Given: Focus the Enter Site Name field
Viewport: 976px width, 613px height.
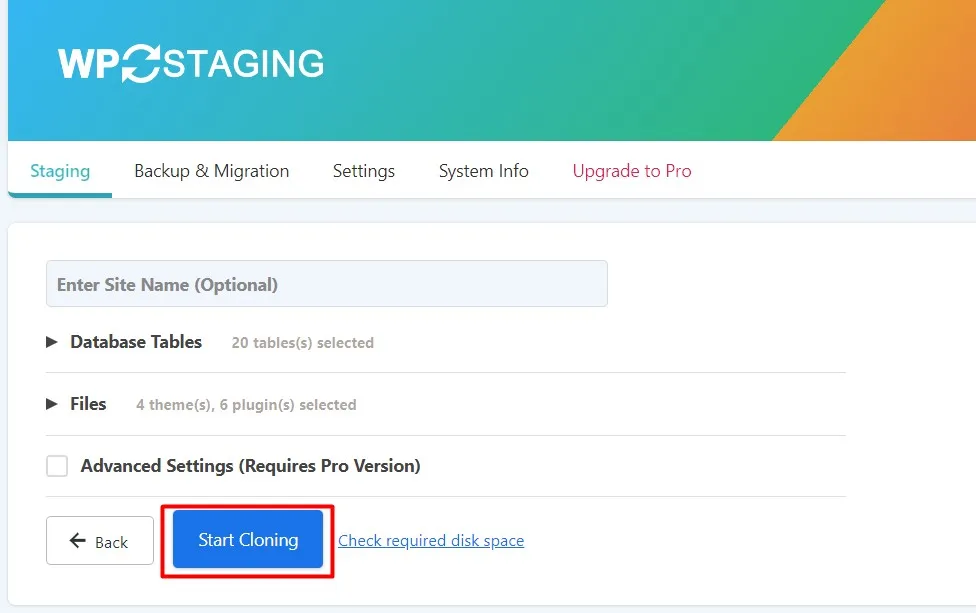Looking at the screenshot, I should pyautogui.click(x=327, y=284).
